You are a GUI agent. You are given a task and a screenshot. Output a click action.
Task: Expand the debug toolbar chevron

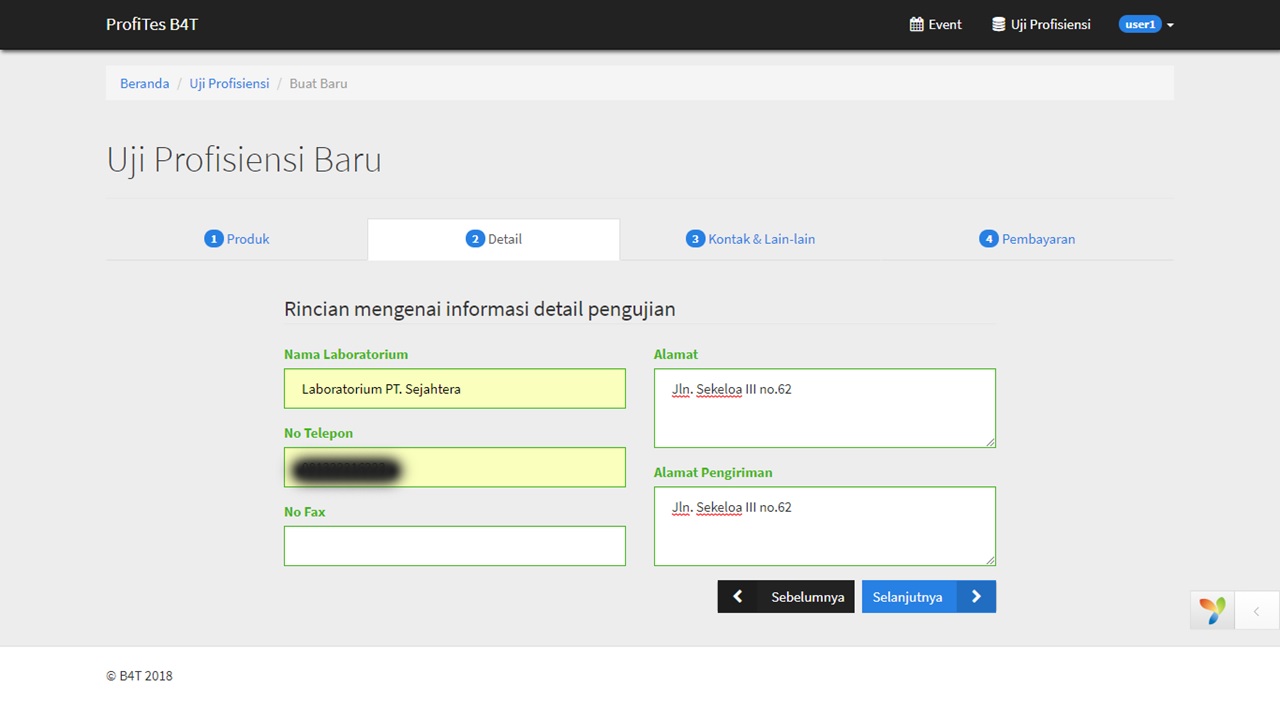click(1256, 611)
